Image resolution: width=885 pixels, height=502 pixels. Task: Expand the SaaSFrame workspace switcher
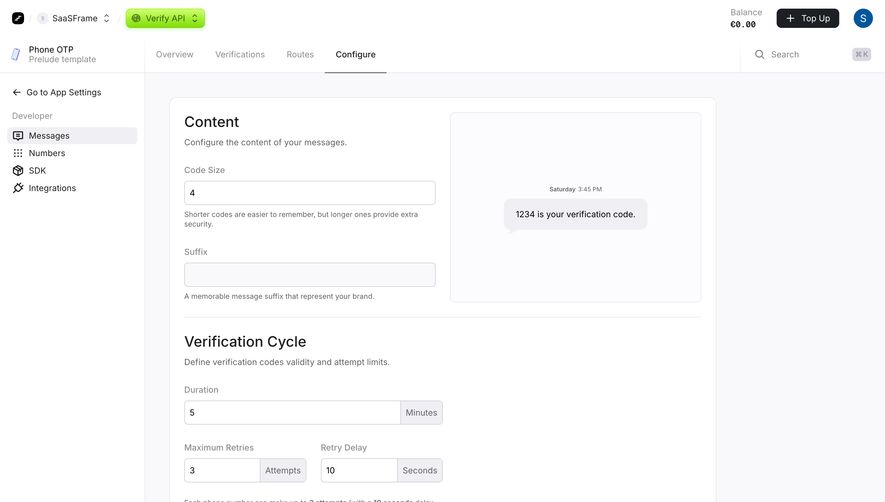(74, 18)
